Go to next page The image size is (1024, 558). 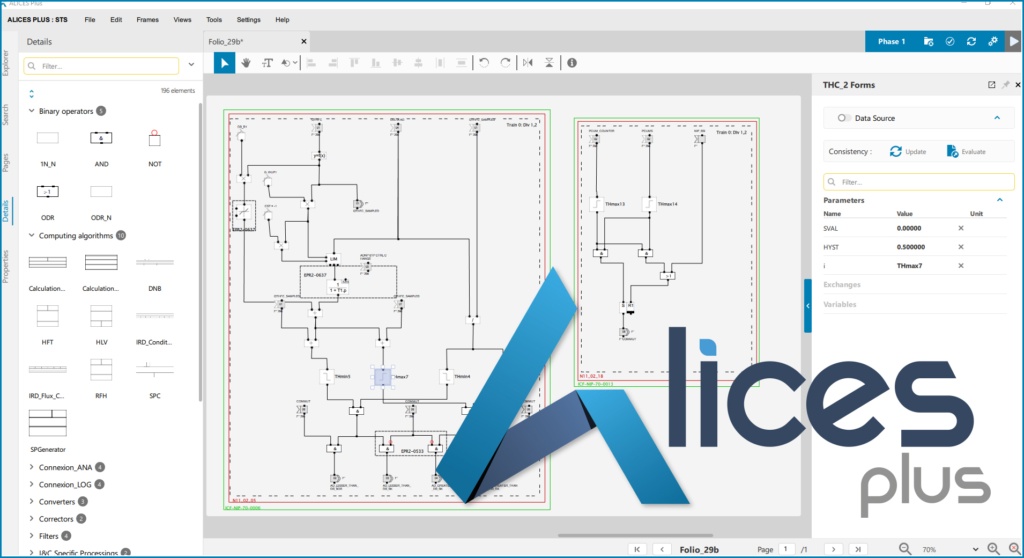coord(833,550)
